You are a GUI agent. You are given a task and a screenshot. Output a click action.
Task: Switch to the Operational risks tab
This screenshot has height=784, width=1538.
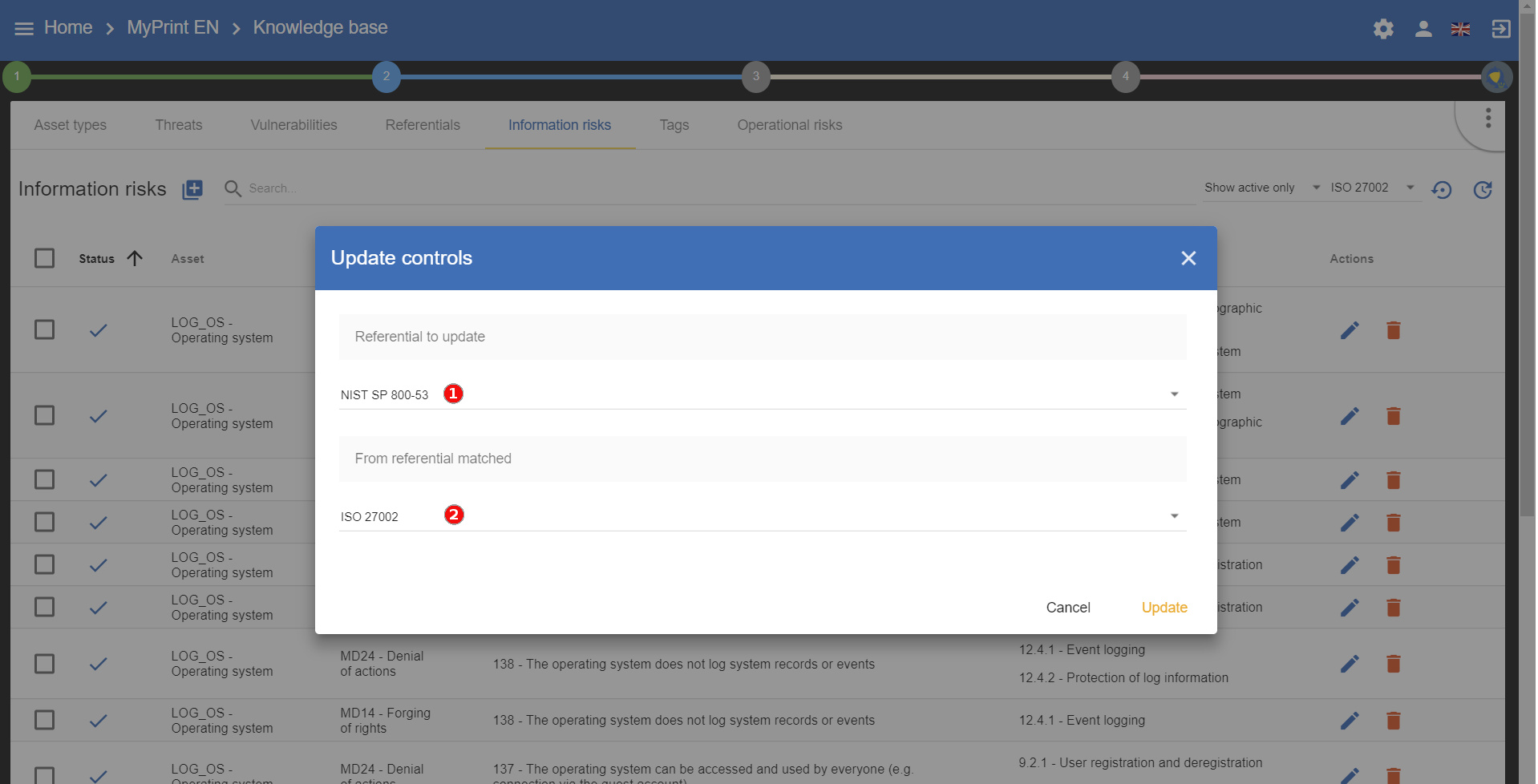point(789,125)
